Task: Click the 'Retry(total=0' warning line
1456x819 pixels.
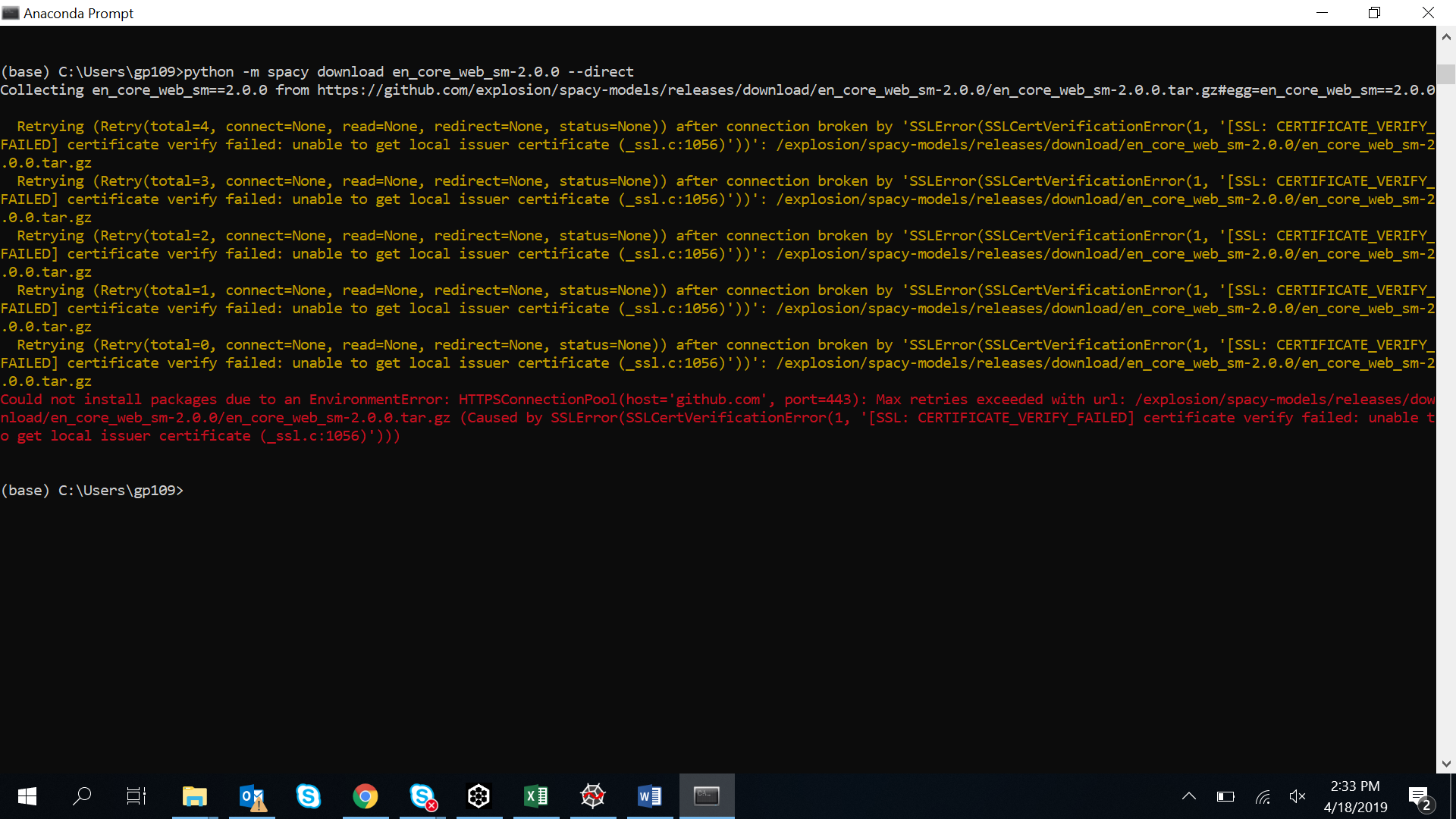Action: click(x=717, y=362)
